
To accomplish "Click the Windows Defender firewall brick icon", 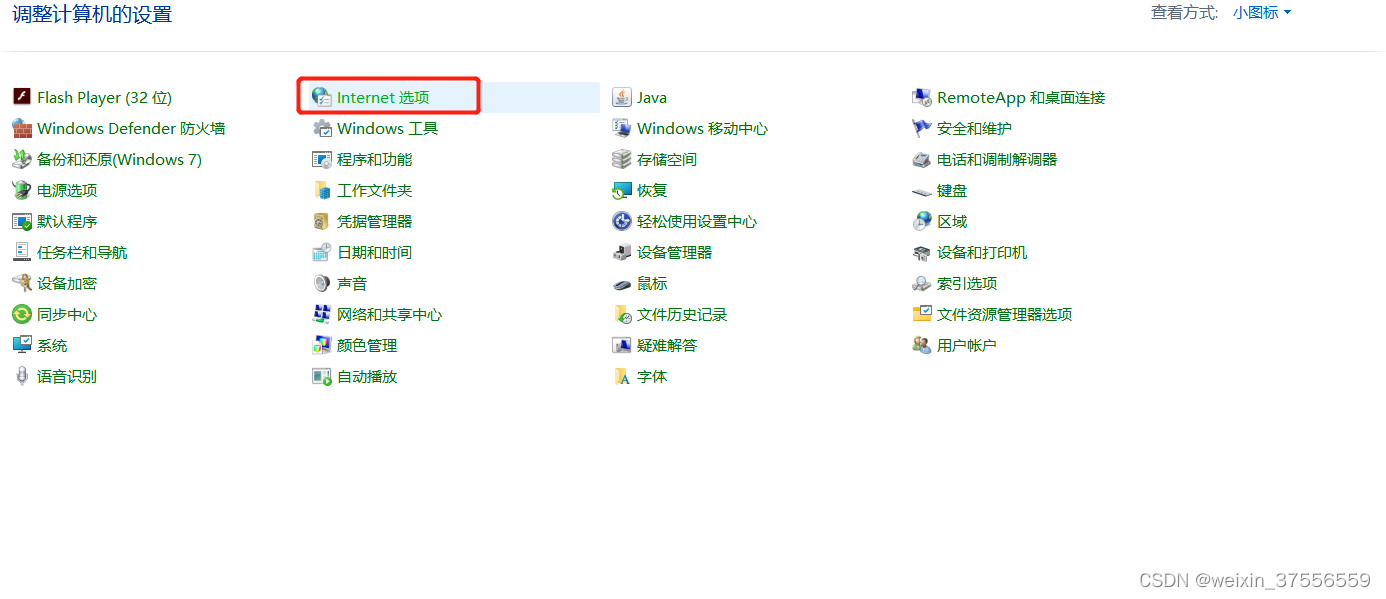I will (x=21, y=128).
